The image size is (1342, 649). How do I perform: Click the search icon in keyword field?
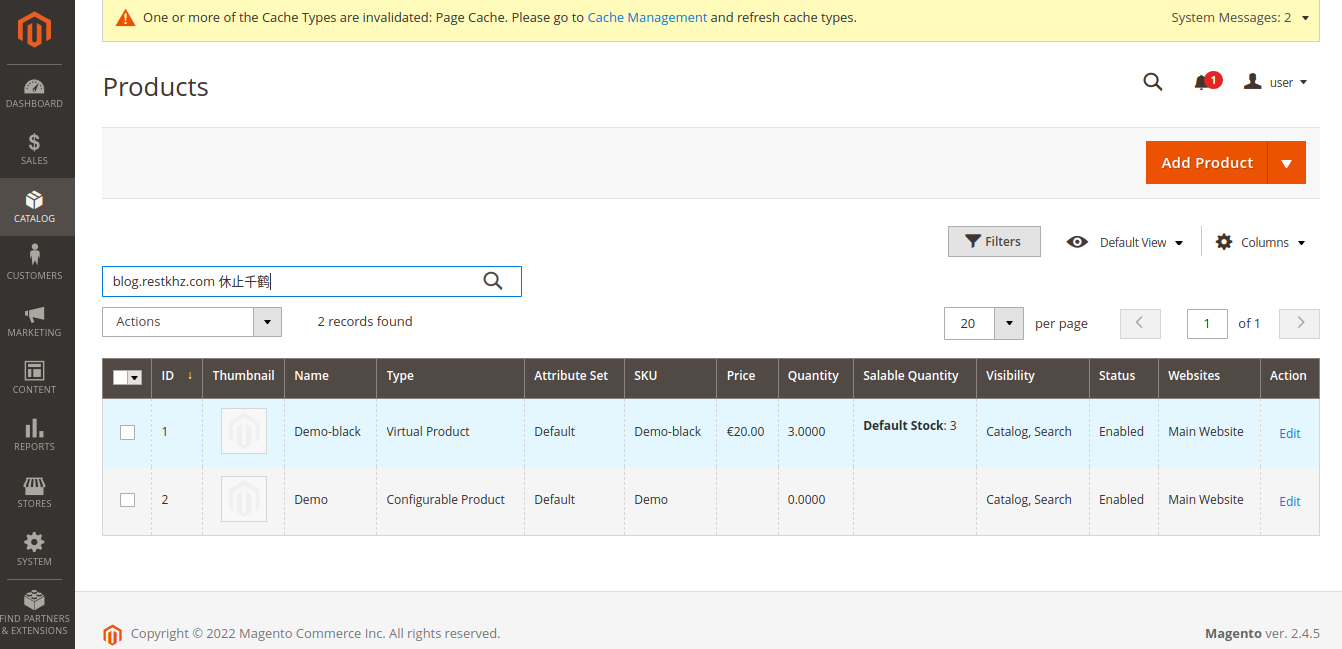[493, 281]
